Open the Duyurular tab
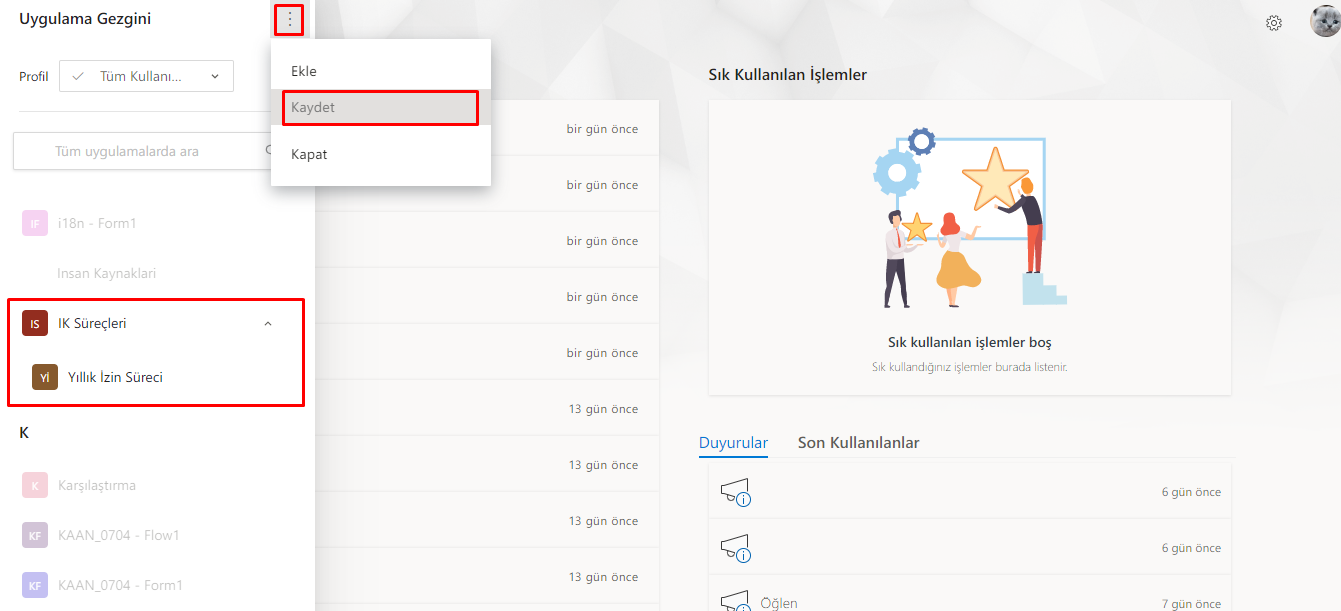The image size is (1341, 611). tap(733, 442)
